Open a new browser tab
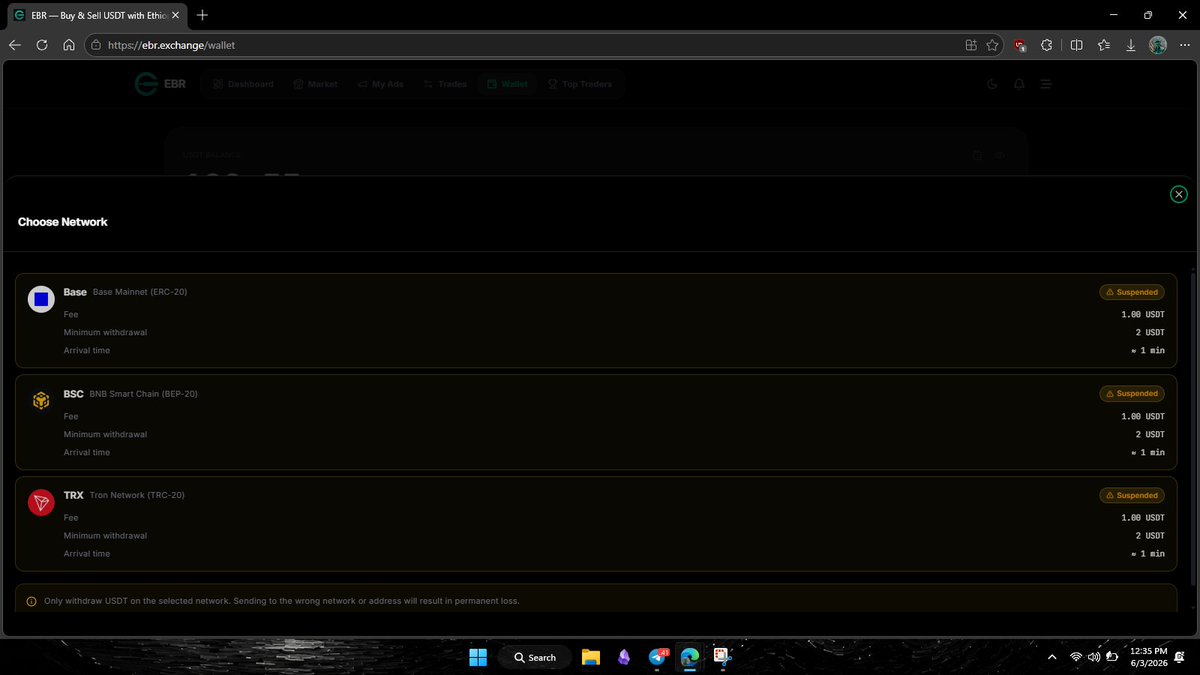Viewport: 1200px width, 675px height. [x=203, y=15]
